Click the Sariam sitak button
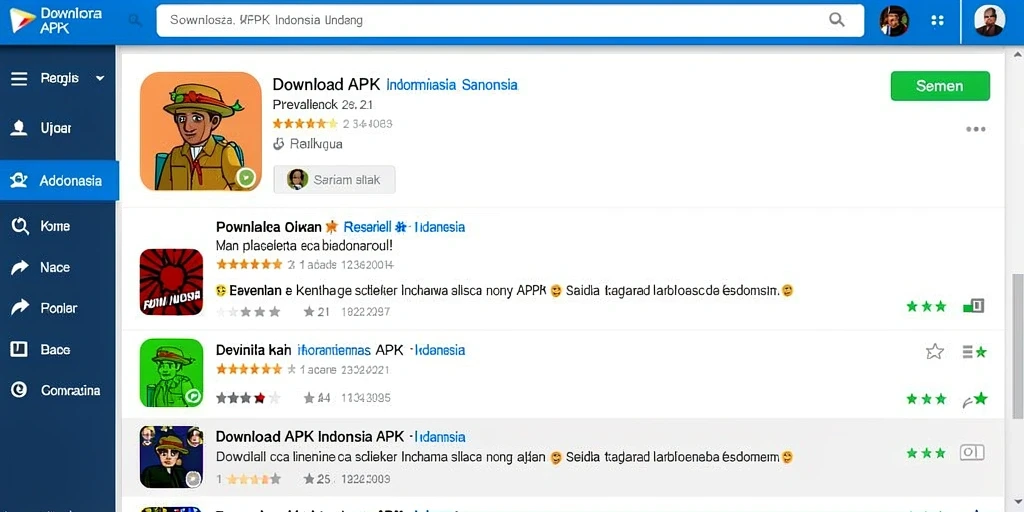1024x512 pixels. pos(334,180)
